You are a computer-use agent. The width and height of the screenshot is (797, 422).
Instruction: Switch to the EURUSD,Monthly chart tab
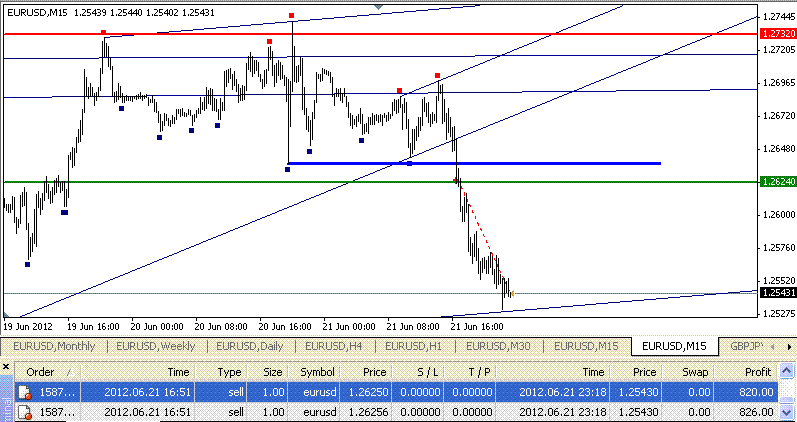tap(54, 346)
